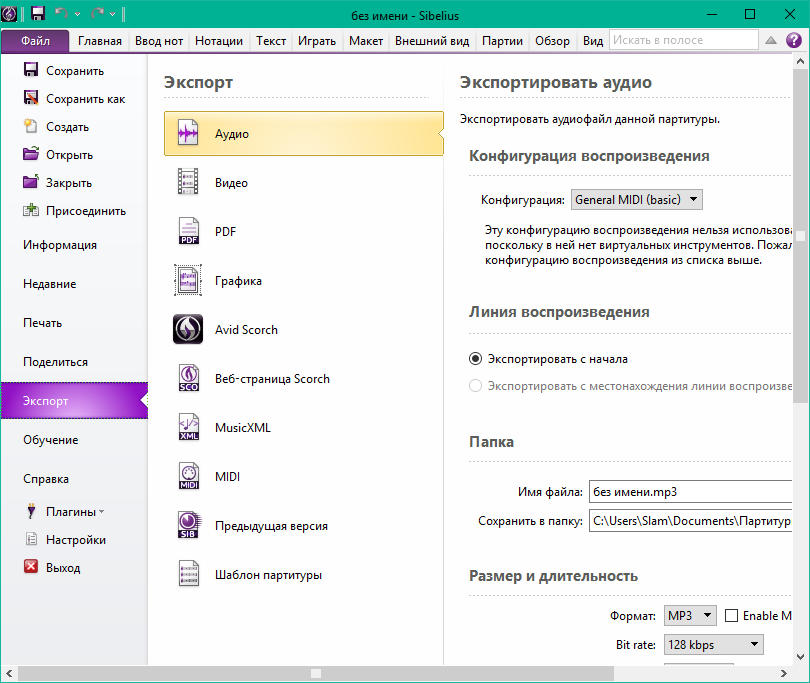Open the Макет ribbon tab

[366, 41]
